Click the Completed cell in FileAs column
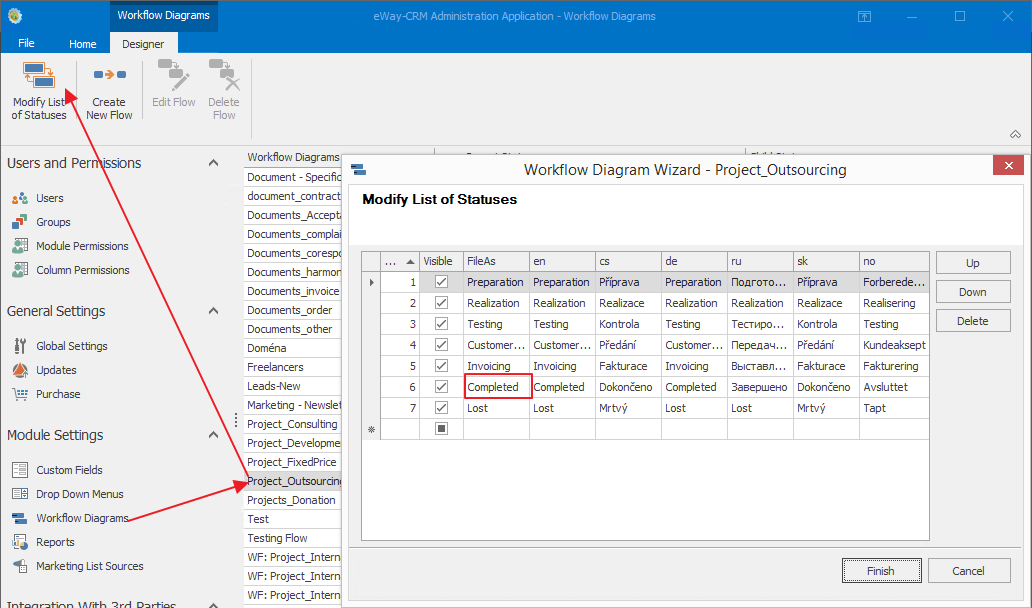Screen dimensions: 1032x608 (x=497, y=387)
